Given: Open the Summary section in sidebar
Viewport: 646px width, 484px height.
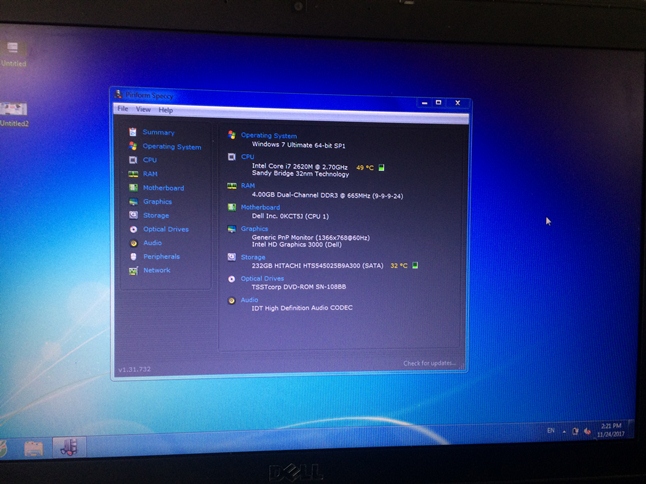Looking at the screenshot, I should (158, 132).
